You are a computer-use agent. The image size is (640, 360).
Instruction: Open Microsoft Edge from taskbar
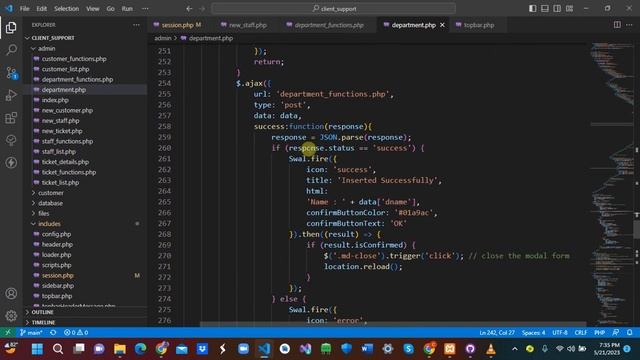tap(140, 349)
